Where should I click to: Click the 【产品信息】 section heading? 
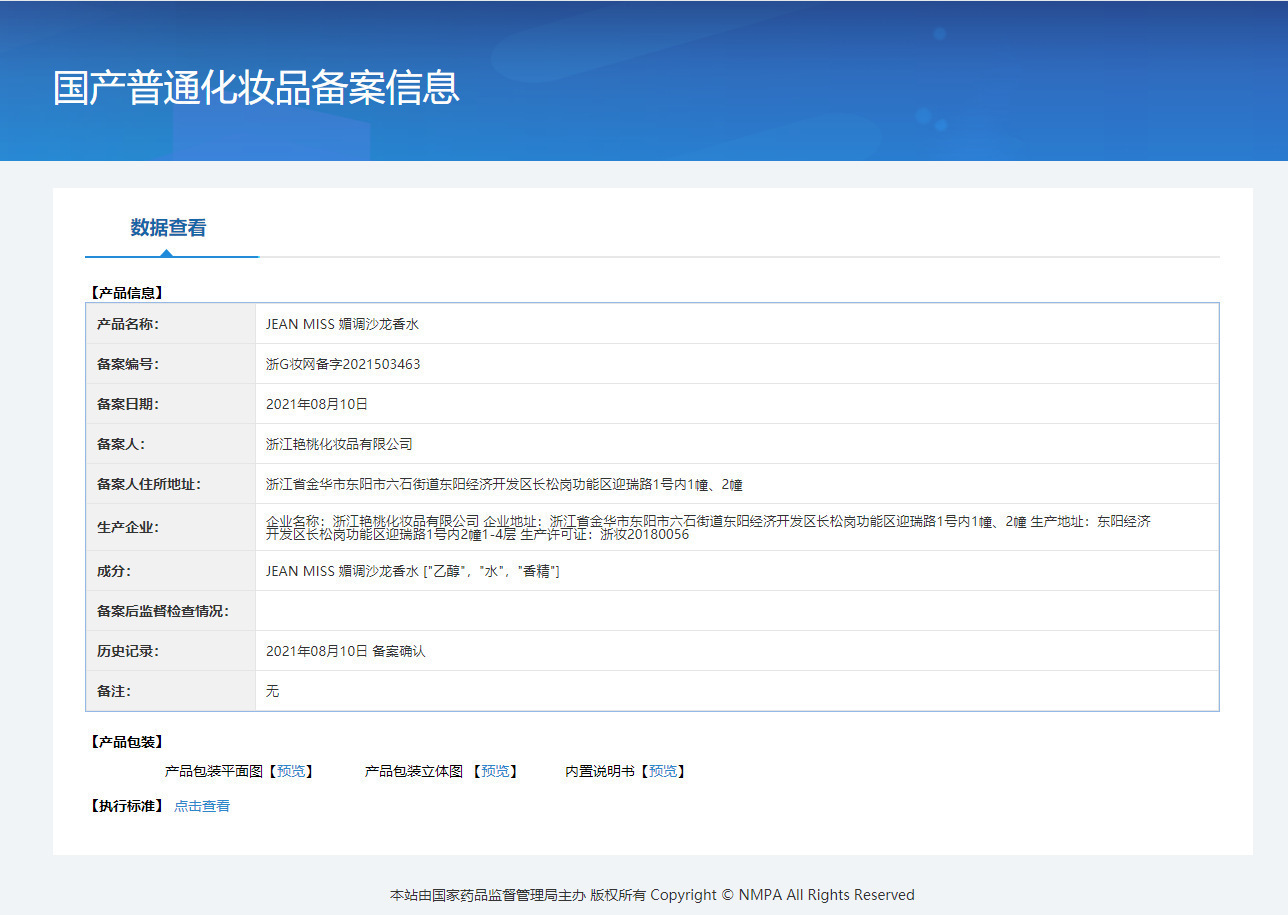125,293
